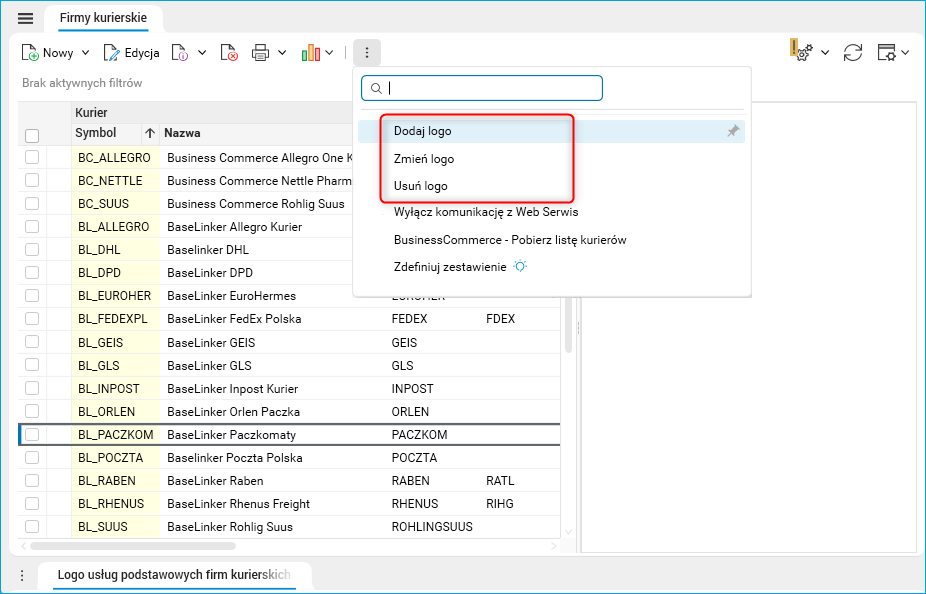Click the gears settings icon with warning

point(802,52)
